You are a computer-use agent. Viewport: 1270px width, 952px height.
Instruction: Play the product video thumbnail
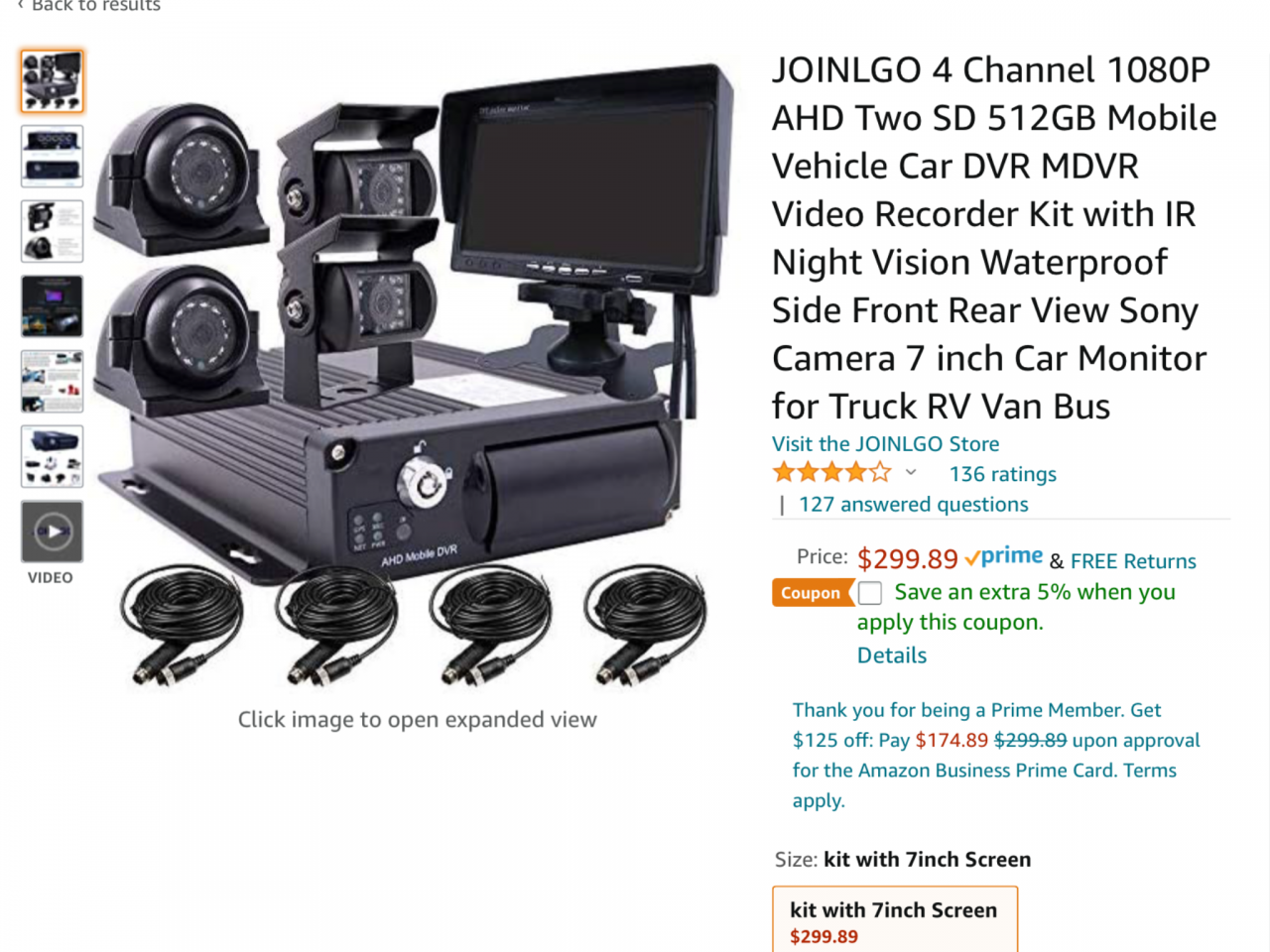tap(52, 532)
